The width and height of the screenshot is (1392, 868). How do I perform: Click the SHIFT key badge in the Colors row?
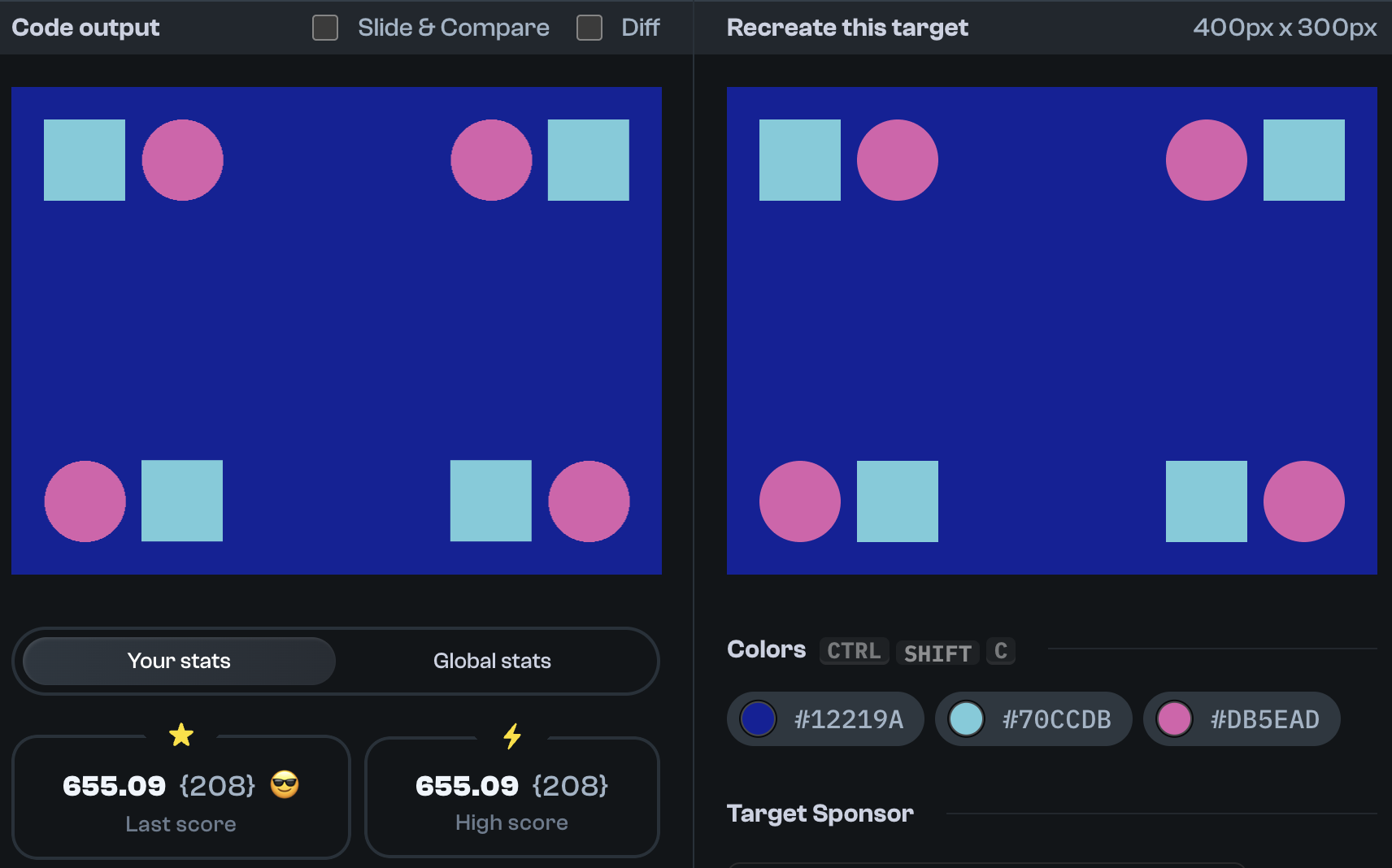click(x=937, y=653)
